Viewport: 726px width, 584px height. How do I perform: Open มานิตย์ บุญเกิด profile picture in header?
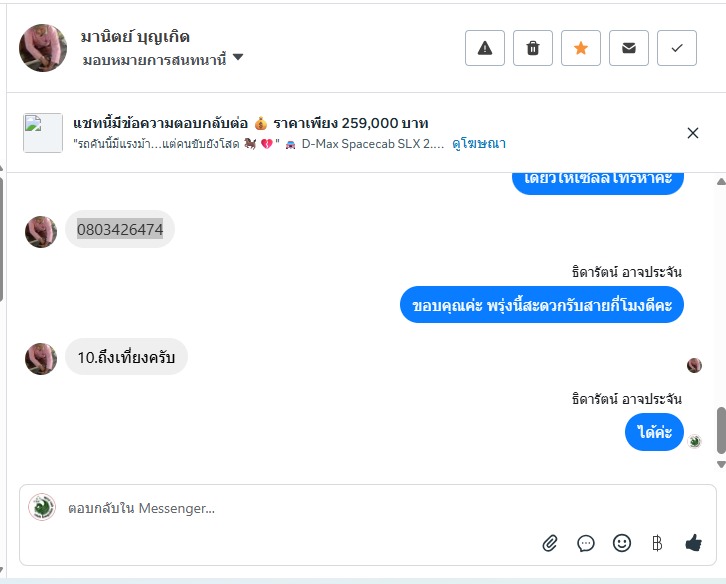[43, 48]
